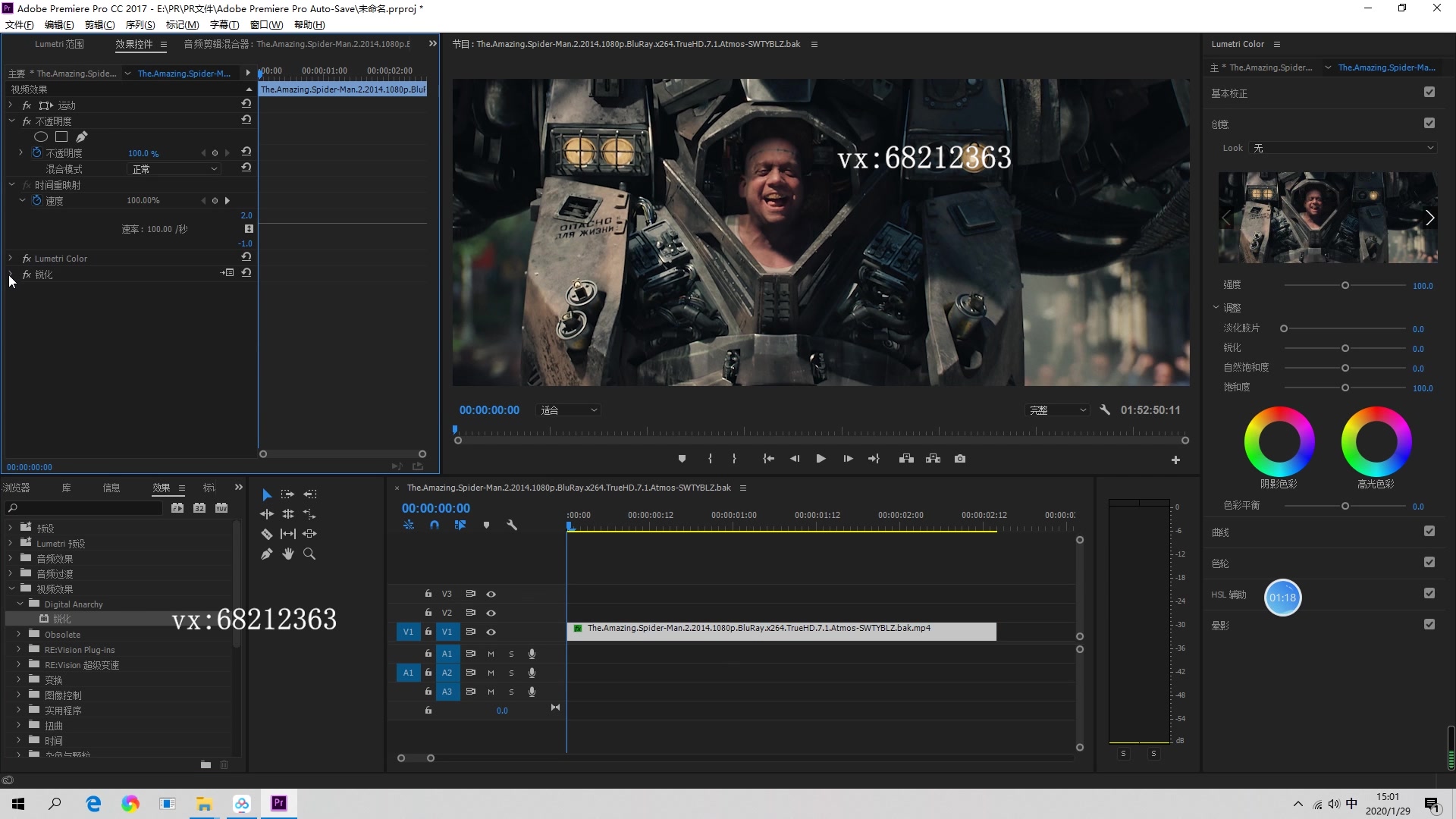
Task: Click the 强度 intensity slider handle
Action: point(1345,286)
